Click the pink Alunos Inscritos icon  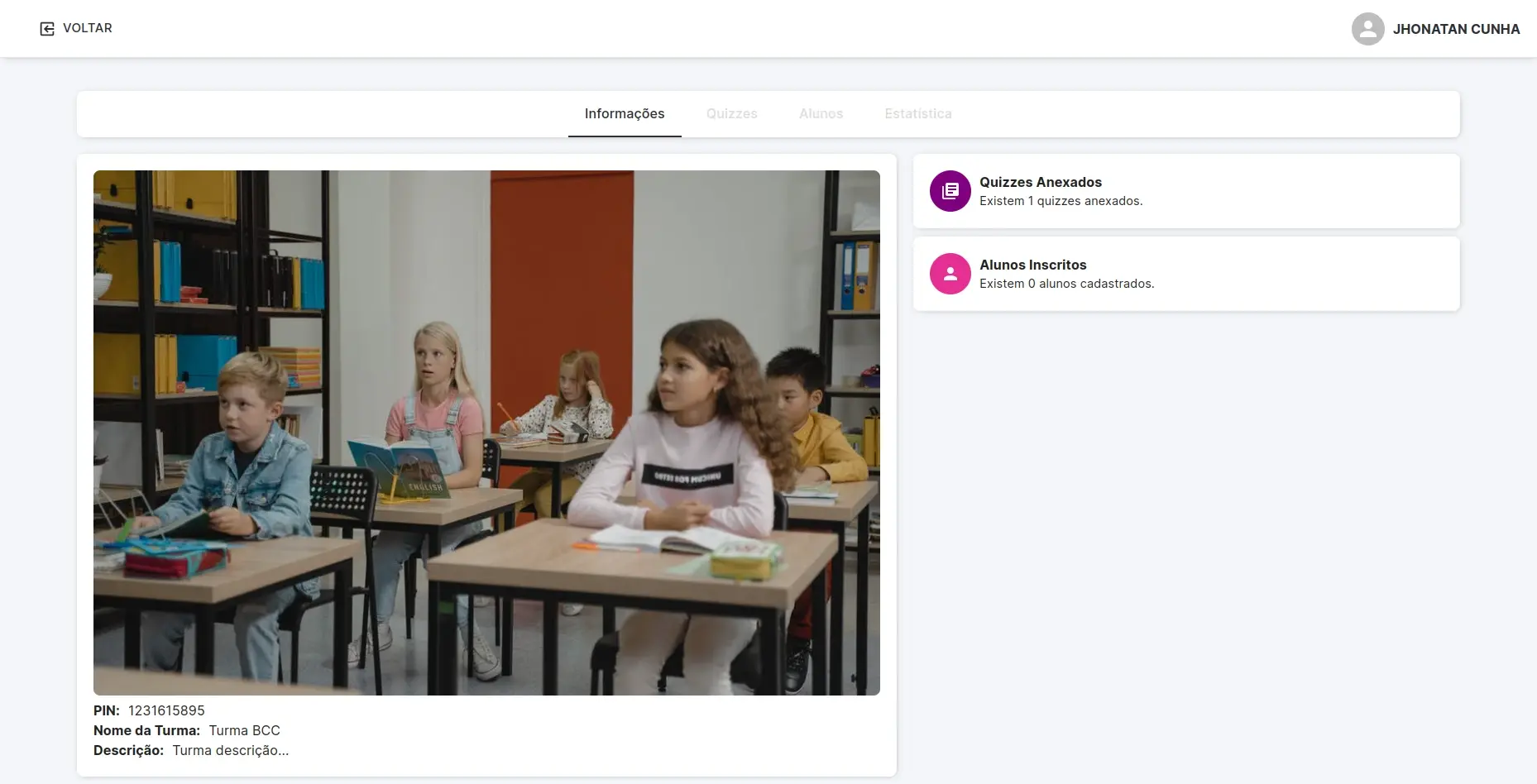click(950, 274)
